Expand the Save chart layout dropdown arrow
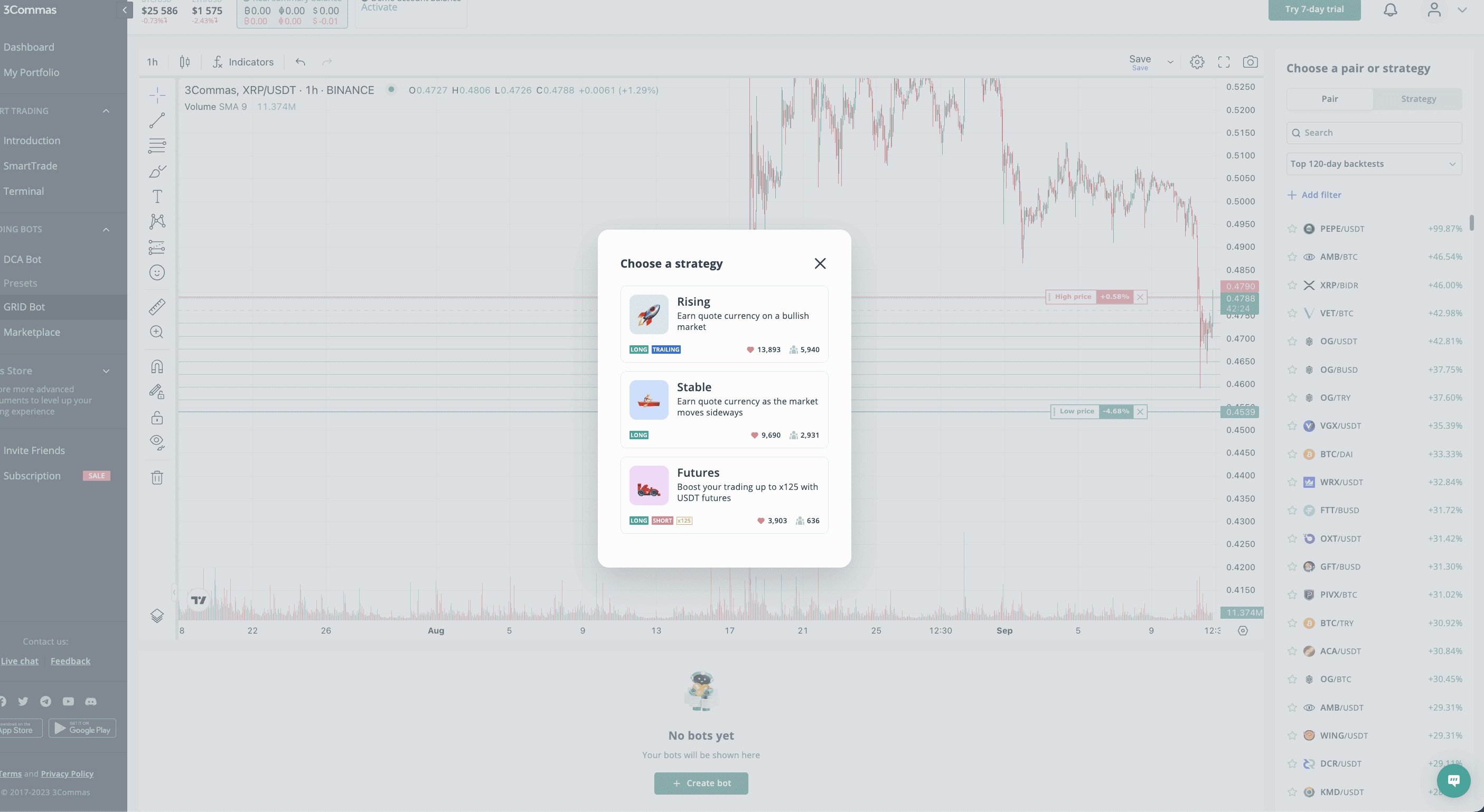This screenshot has height=812, width=1484. point(1170,62)
